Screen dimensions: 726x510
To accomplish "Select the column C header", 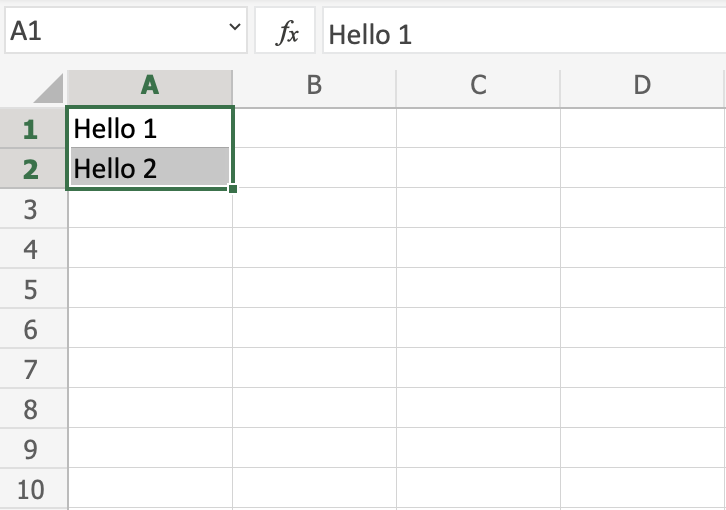I will 478,86.
